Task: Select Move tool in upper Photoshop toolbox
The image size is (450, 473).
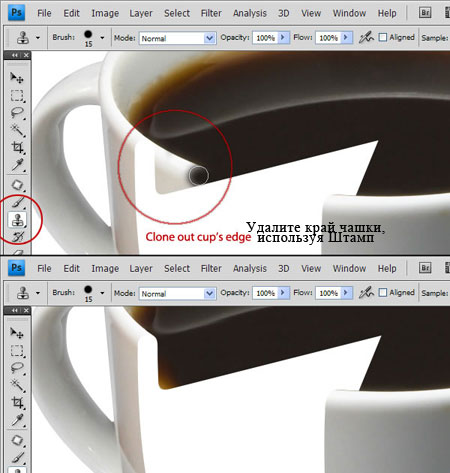Action: tap(17, 78)
